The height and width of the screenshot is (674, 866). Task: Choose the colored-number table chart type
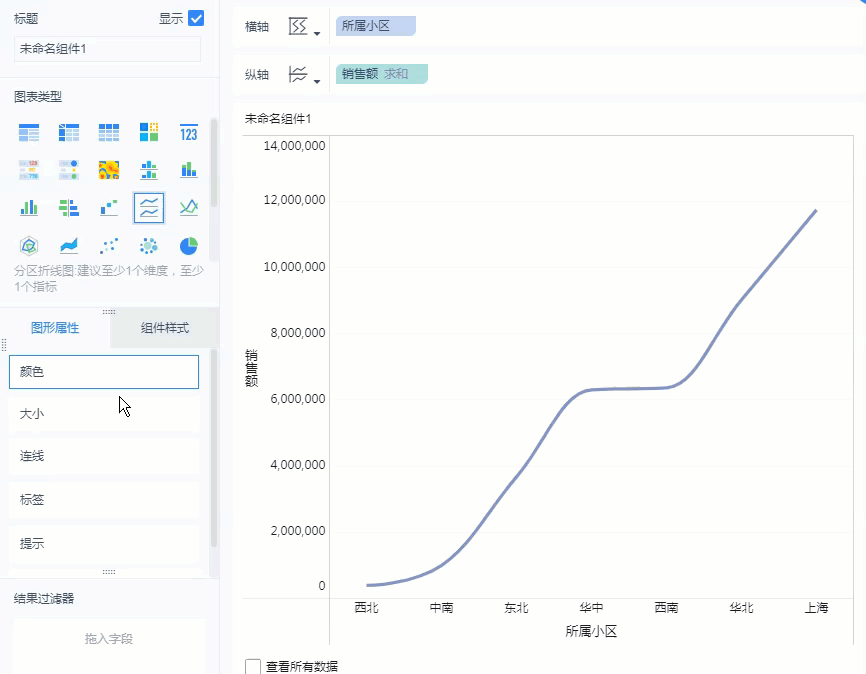tap(29, 170)
